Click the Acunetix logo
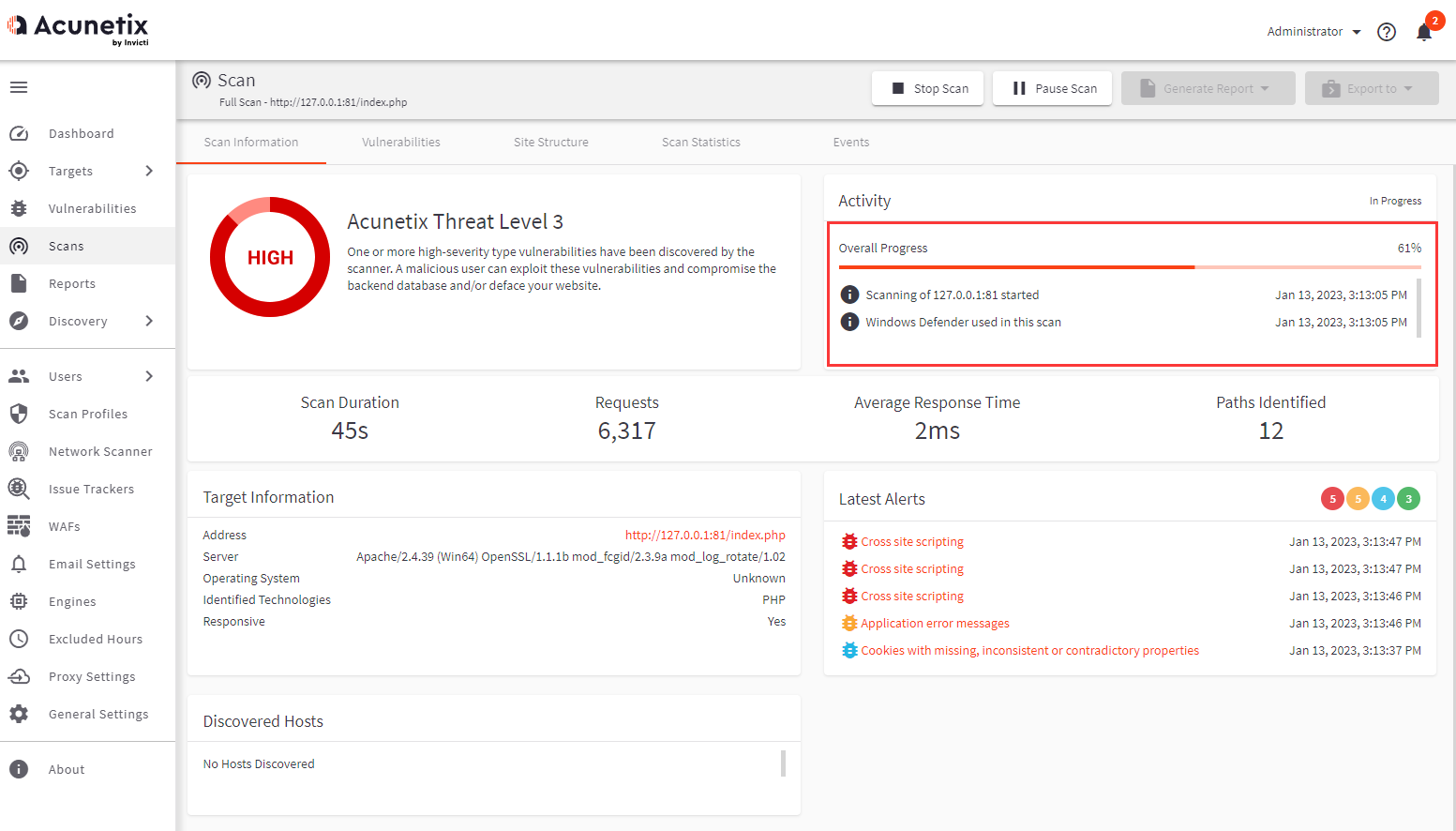The image size is (1456, 831). 78,28
